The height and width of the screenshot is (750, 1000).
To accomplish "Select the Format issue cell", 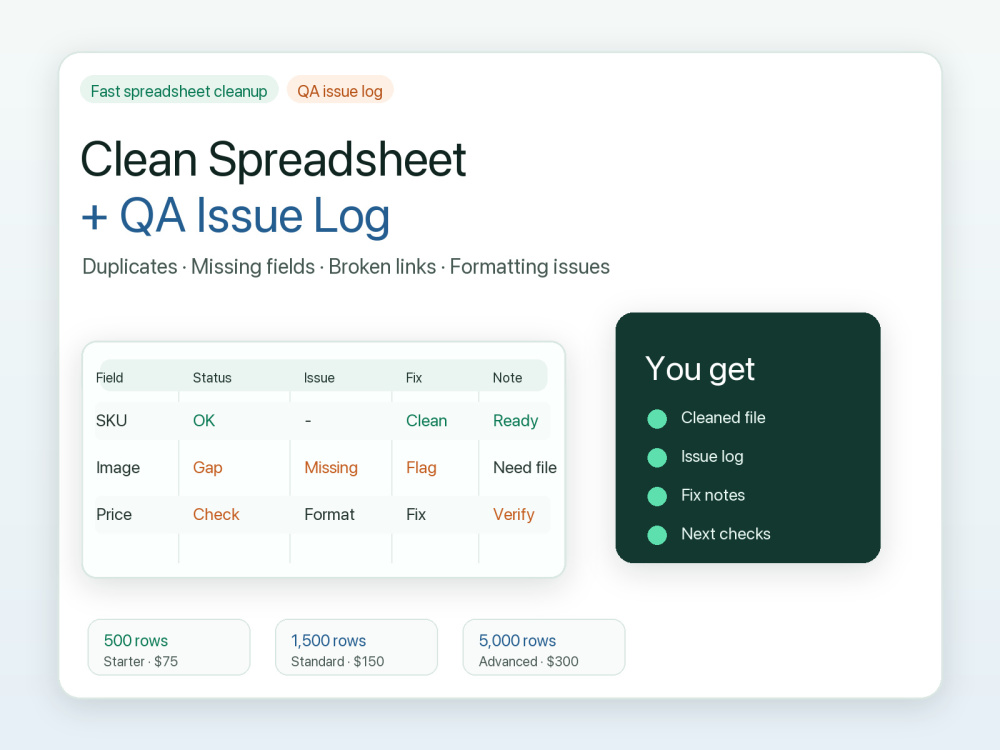I will [330, 515].
